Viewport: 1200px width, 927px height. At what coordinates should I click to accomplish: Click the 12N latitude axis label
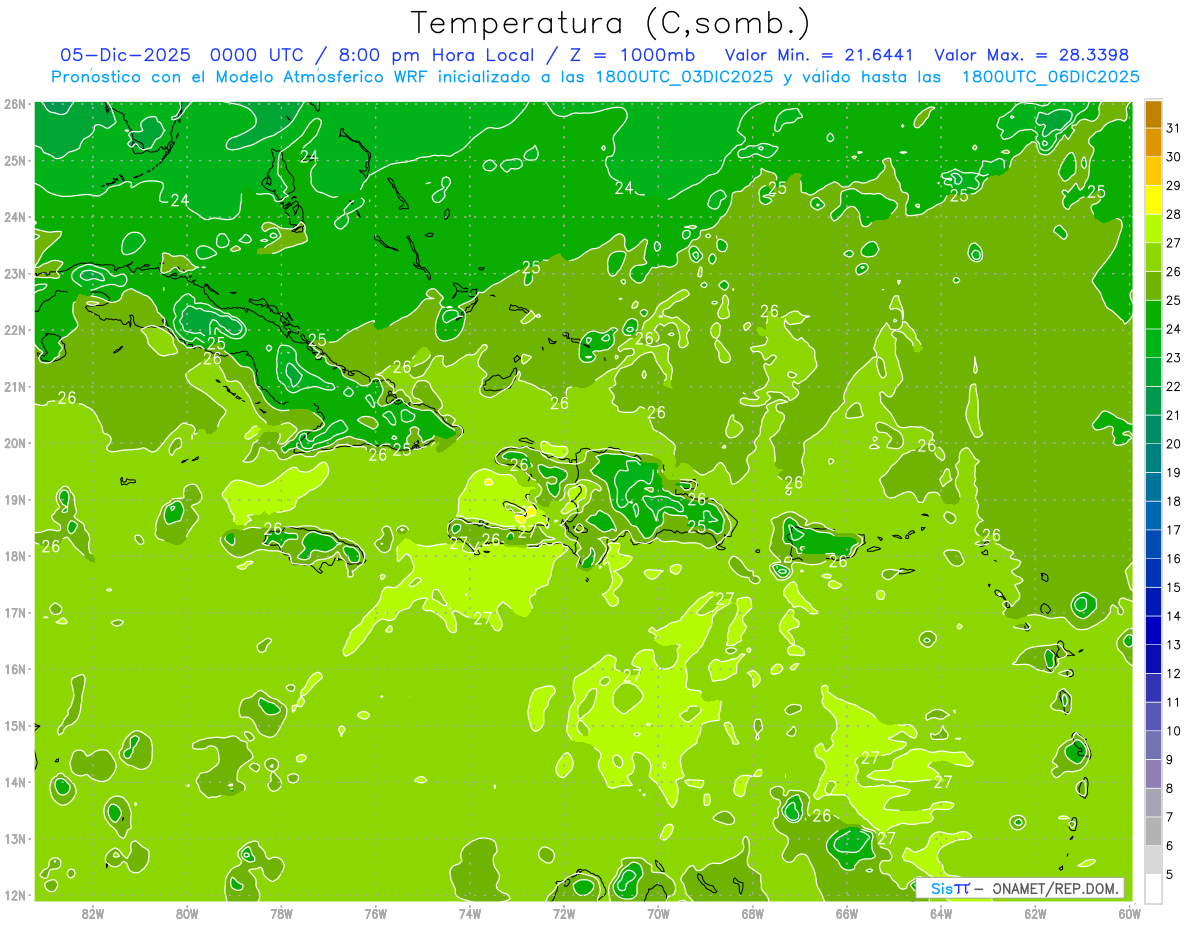15,895
